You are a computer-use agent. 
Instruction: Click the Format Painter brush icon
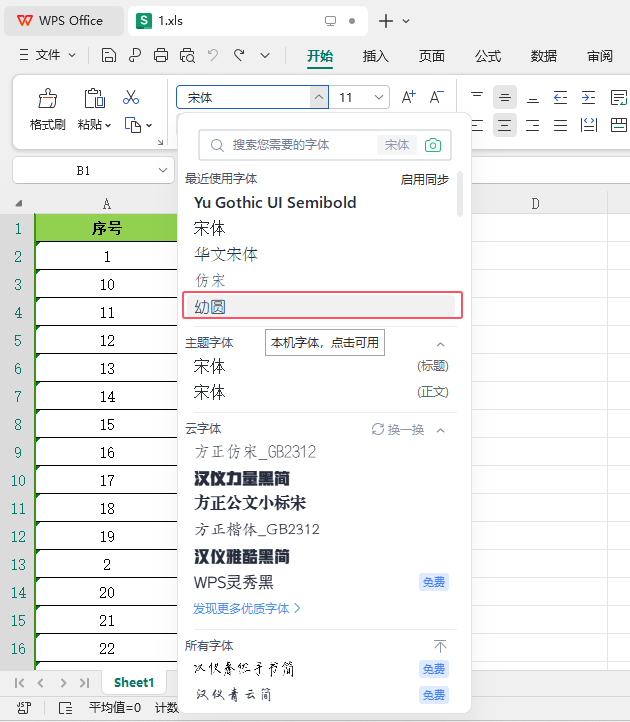tap(47, 98)
